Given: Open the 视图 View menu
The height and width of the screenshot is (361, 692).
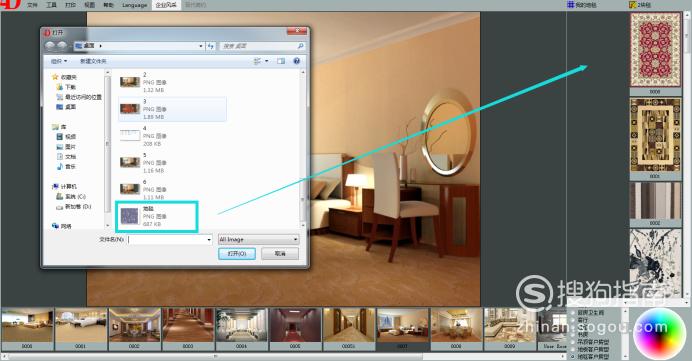Looking at the screenshot, I should tap(89, 5).
